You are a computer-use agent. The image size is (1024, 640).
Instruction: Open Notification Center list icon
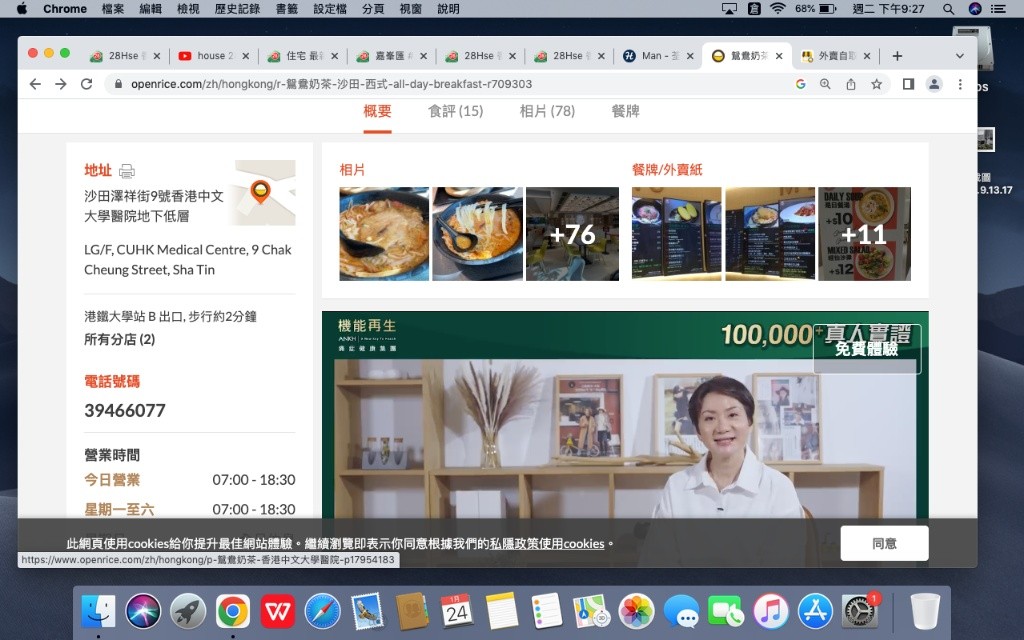pyautogui.click(x=999, y=8)
